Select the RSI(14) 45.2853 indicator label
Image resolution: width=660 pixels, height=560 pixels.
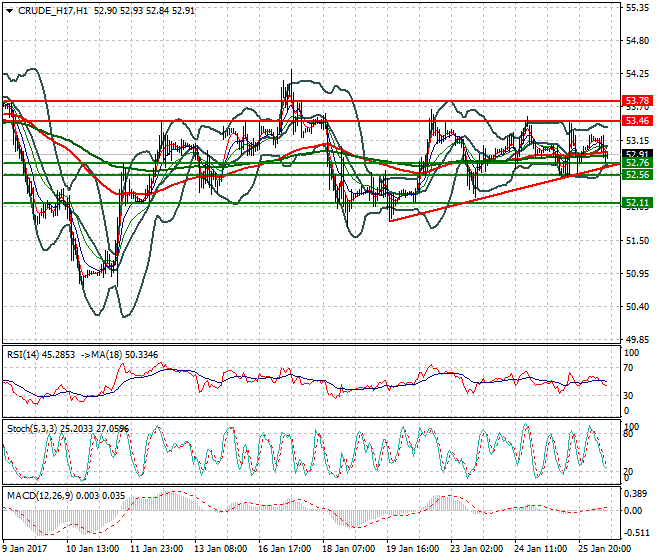(x=41, y=355)
